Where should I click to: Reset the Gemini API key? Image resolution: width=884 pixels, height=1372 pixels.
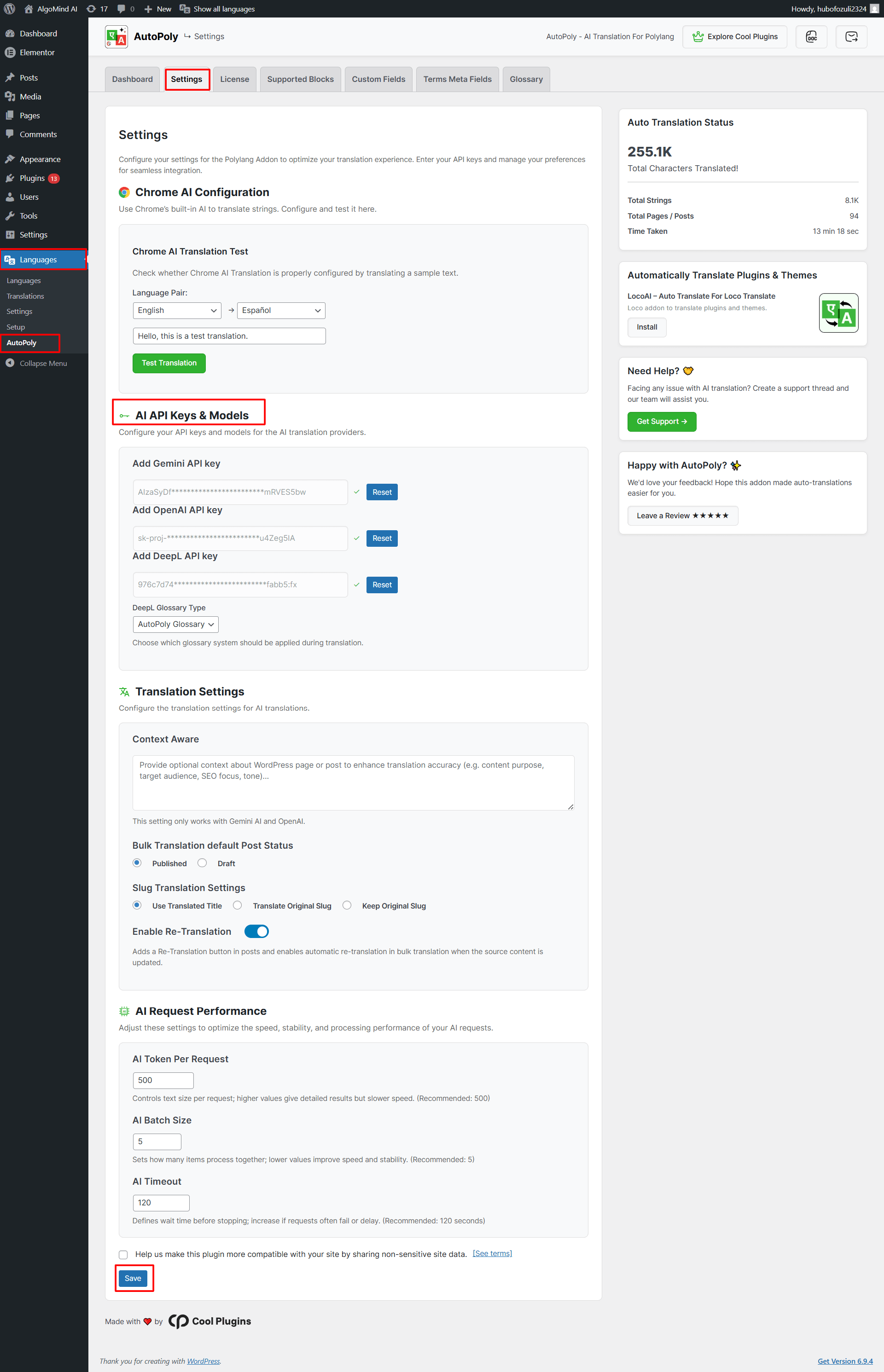click(382, 492)
